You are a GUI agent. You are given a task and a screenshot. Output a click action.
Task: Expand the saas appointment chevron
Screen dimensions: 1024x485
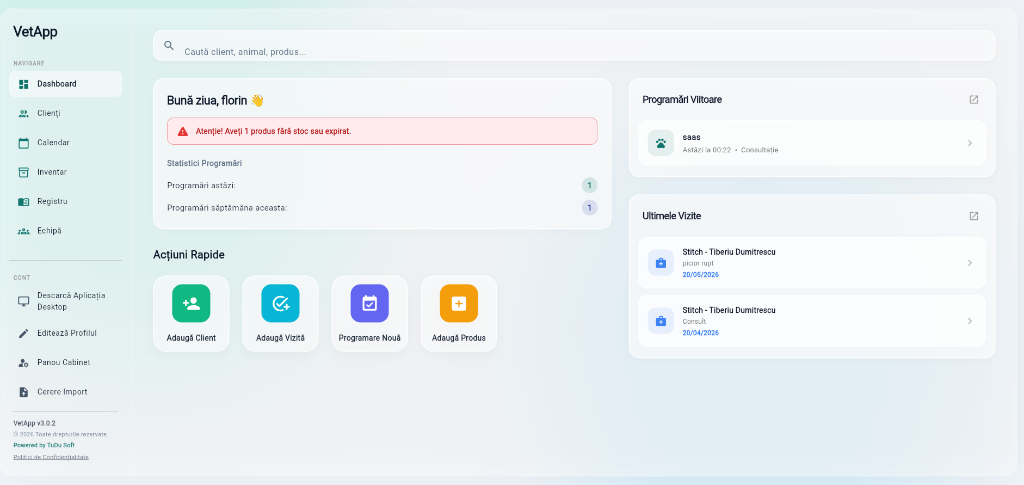click(x=970, y=143)
